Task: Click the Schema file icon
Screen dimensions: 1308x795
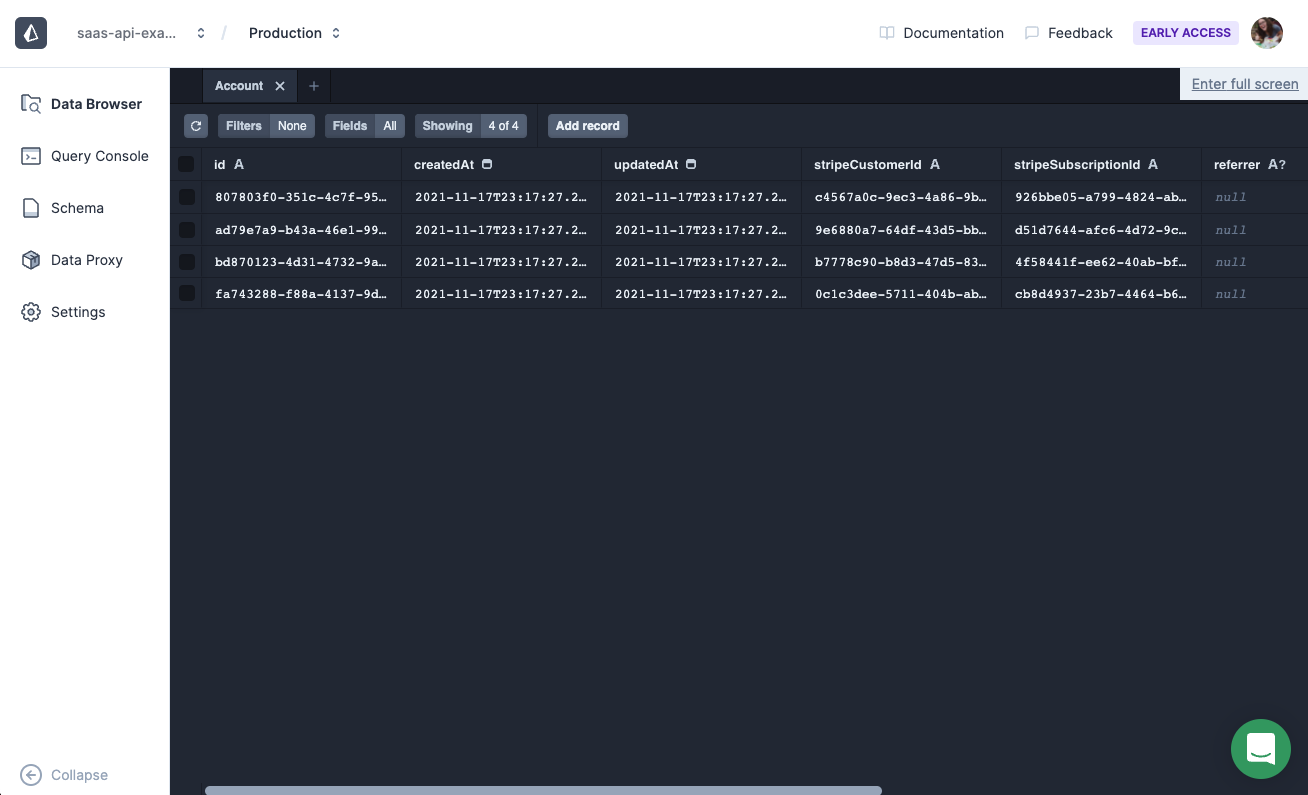Action: (31, 208)
